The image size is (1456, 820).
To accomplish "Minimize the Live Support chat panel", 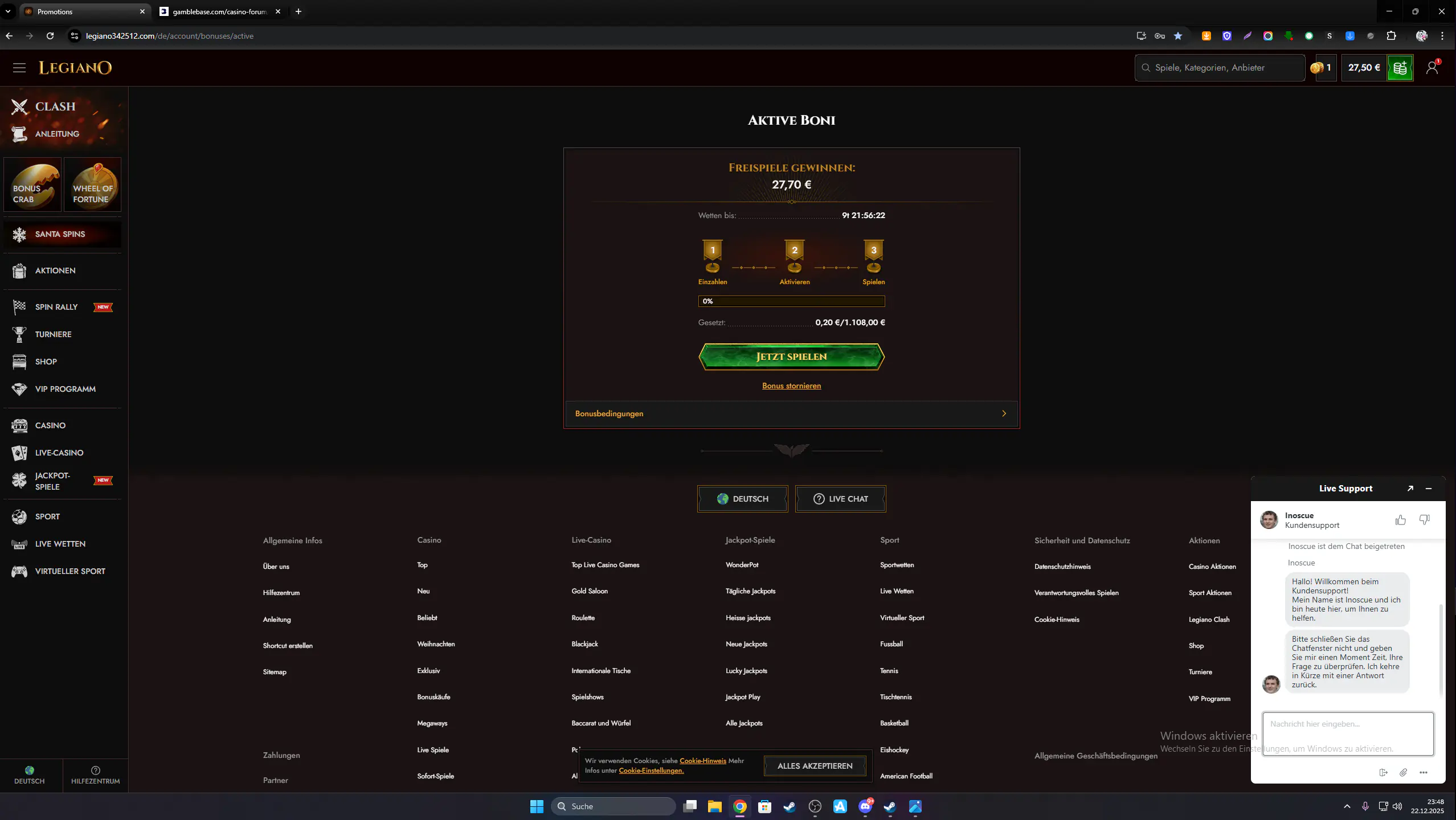I will pos(1429,489).
